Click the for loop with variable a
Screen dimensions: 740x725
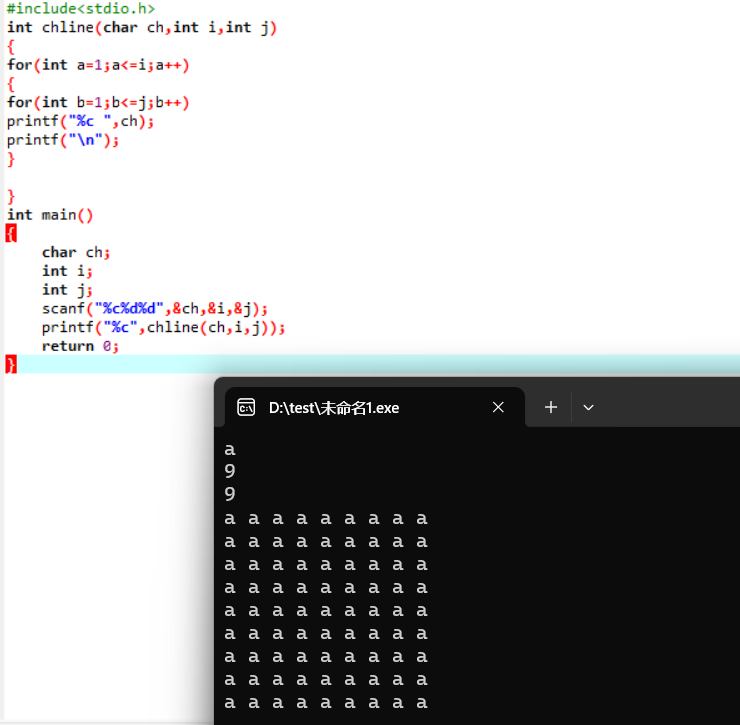(x=98, y=65)
